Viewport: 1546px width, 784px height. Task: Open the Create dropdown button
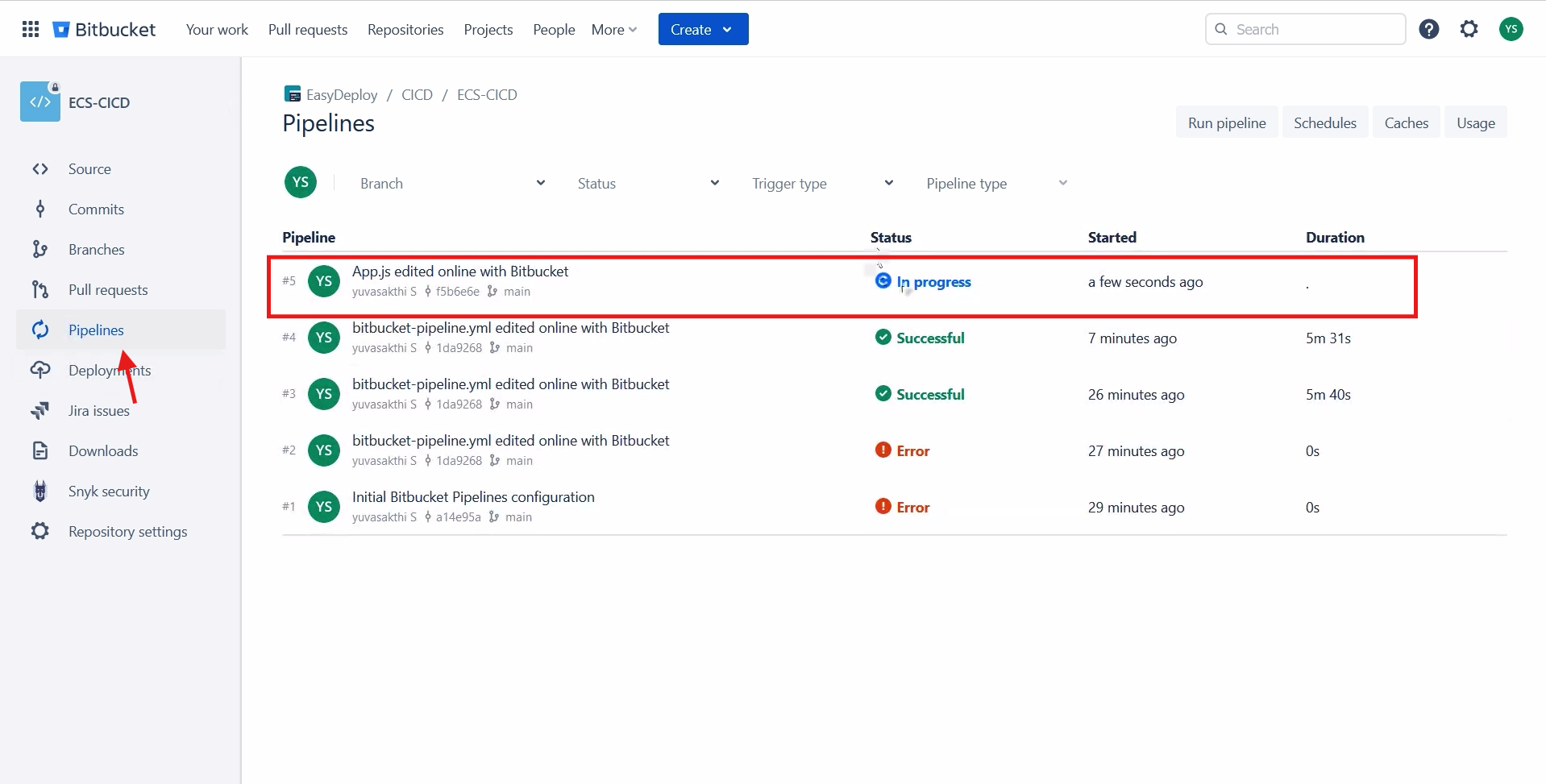(703, 30)
